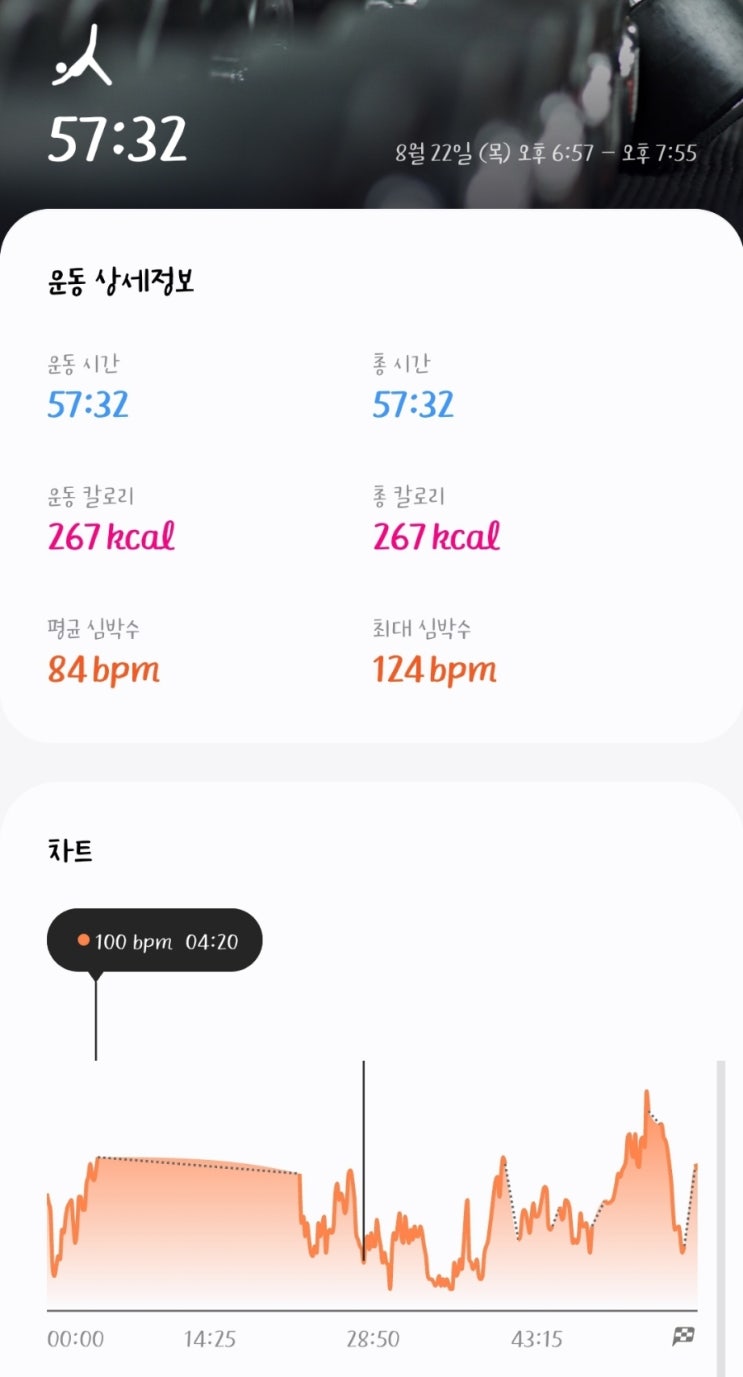This screenshot has width=743, height=1377.
Task: Tap the workout date and time range text
Action: [x=546, y=154]
